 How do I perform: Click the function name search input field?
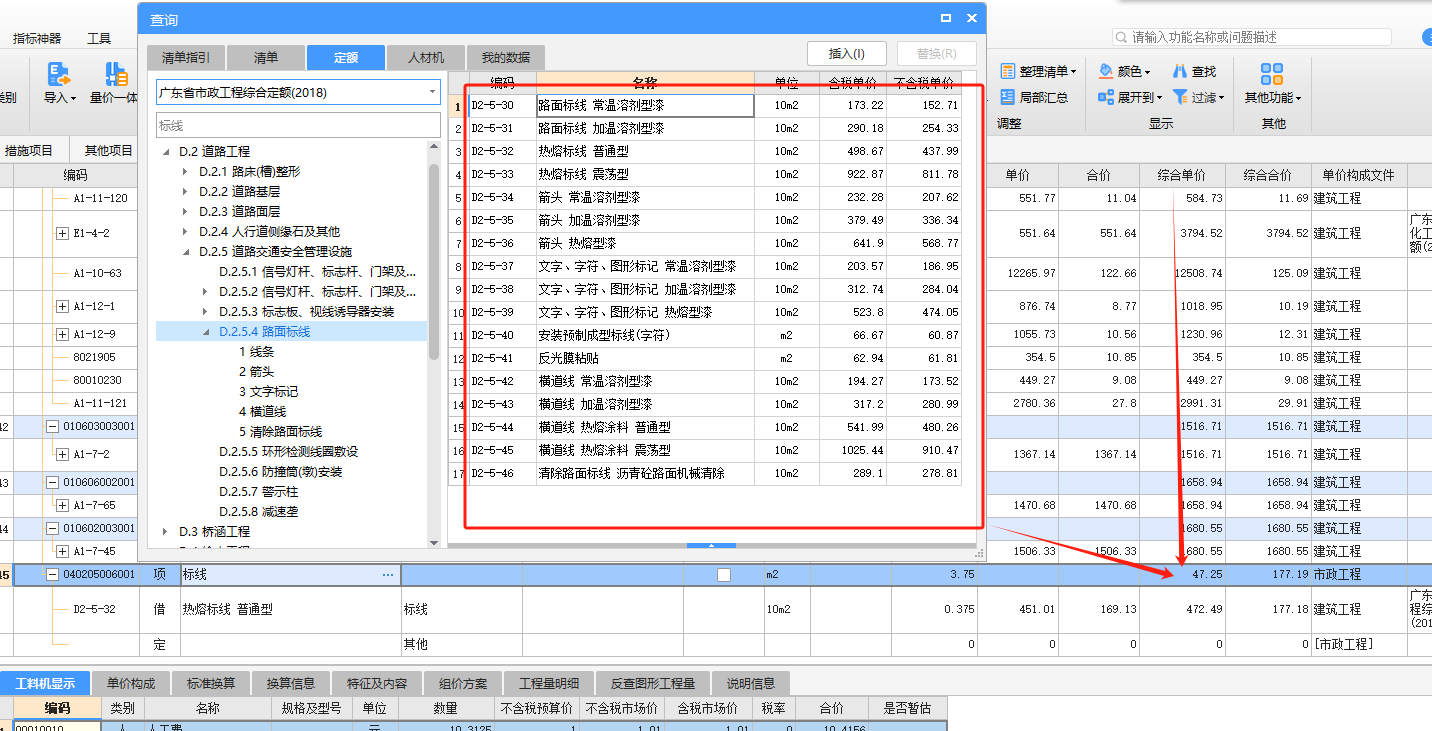click(1251, 37)
